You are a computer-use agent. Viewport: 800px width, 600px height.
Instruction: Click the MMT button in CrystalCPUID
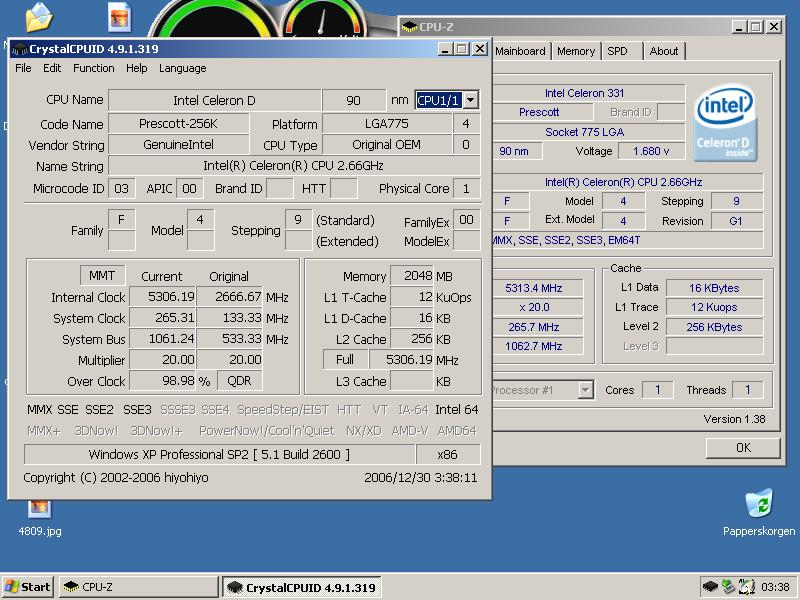(x=102, y=276)
